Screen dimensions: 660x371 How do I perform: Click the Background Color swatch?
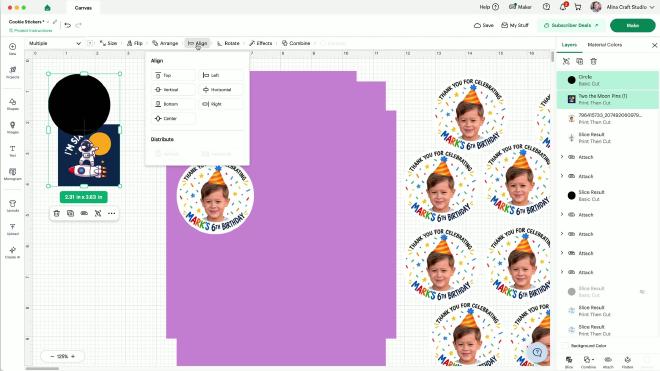(564, 346)
